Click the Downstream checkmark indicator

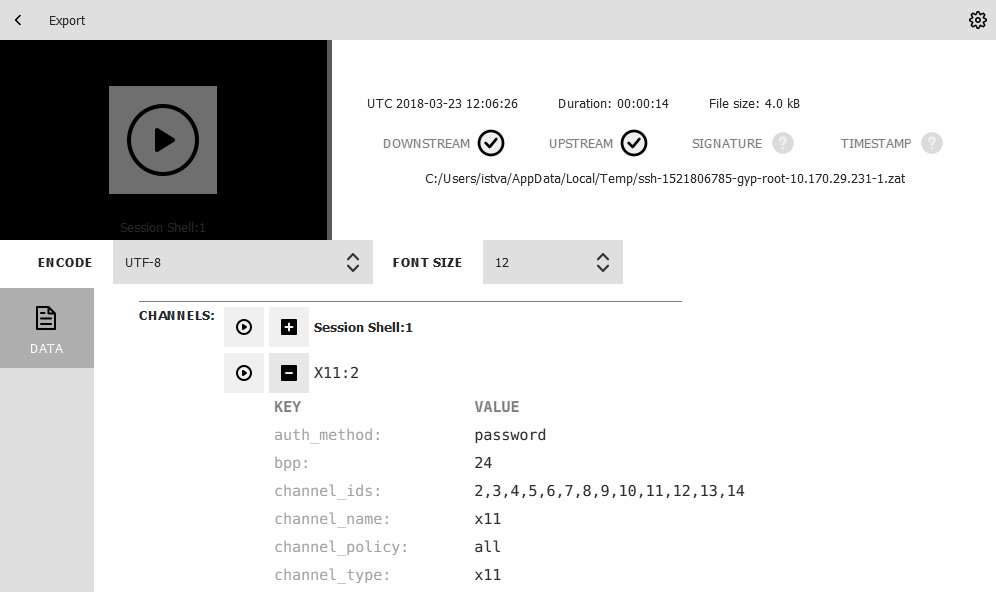[x=491, y=143]
